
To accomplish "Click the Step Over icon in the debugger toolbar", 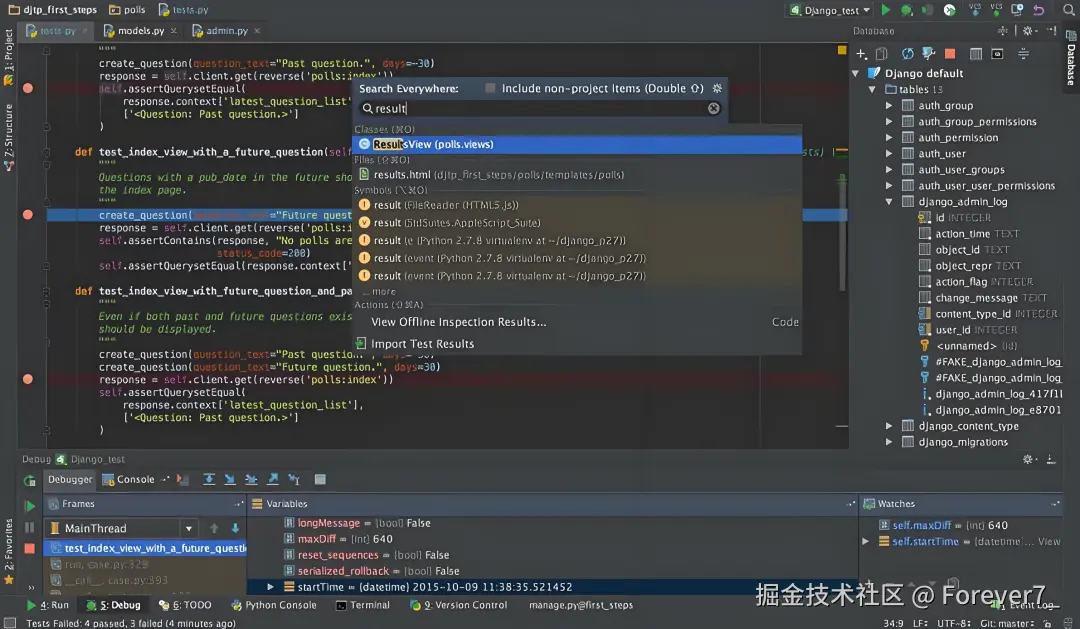I will [x=209, y=480].
